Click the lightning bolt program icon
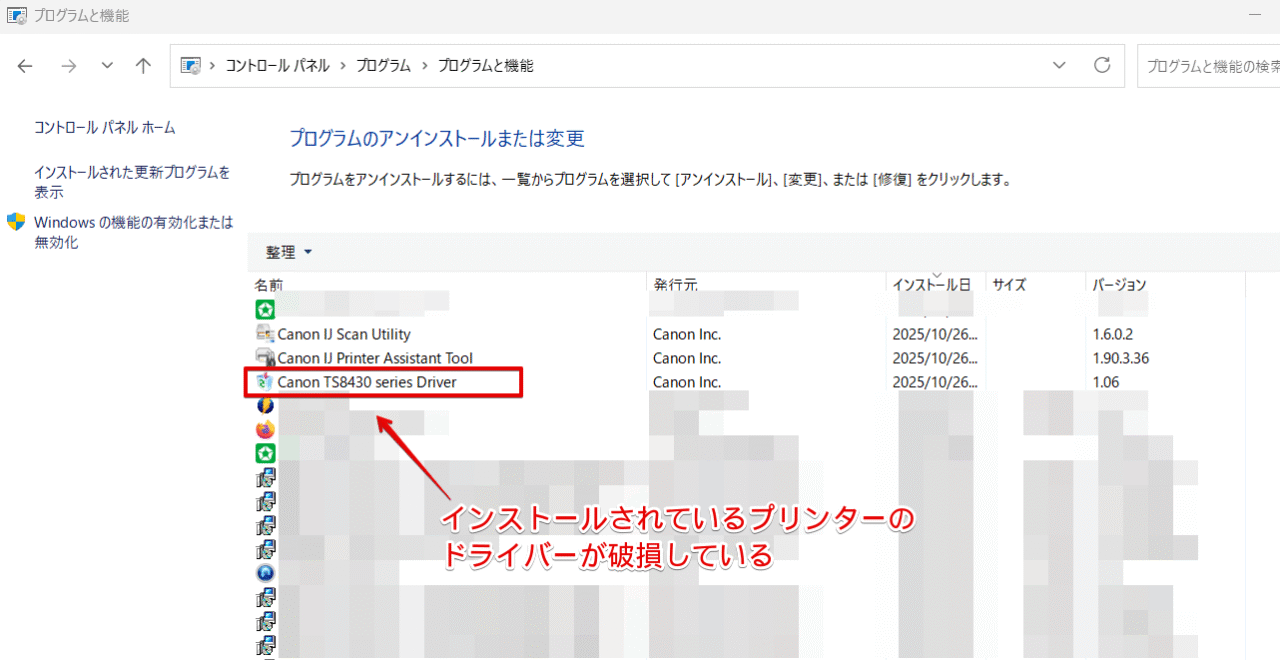Screen dimensions: 1280x660 [x=265, y=405]
